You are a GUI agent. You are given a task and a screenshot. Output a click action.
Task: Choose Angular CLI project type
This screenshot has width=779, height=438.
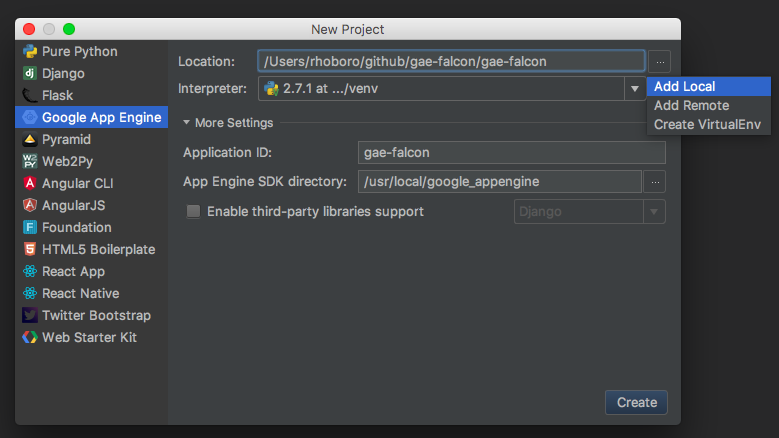[x=91, y=183]
